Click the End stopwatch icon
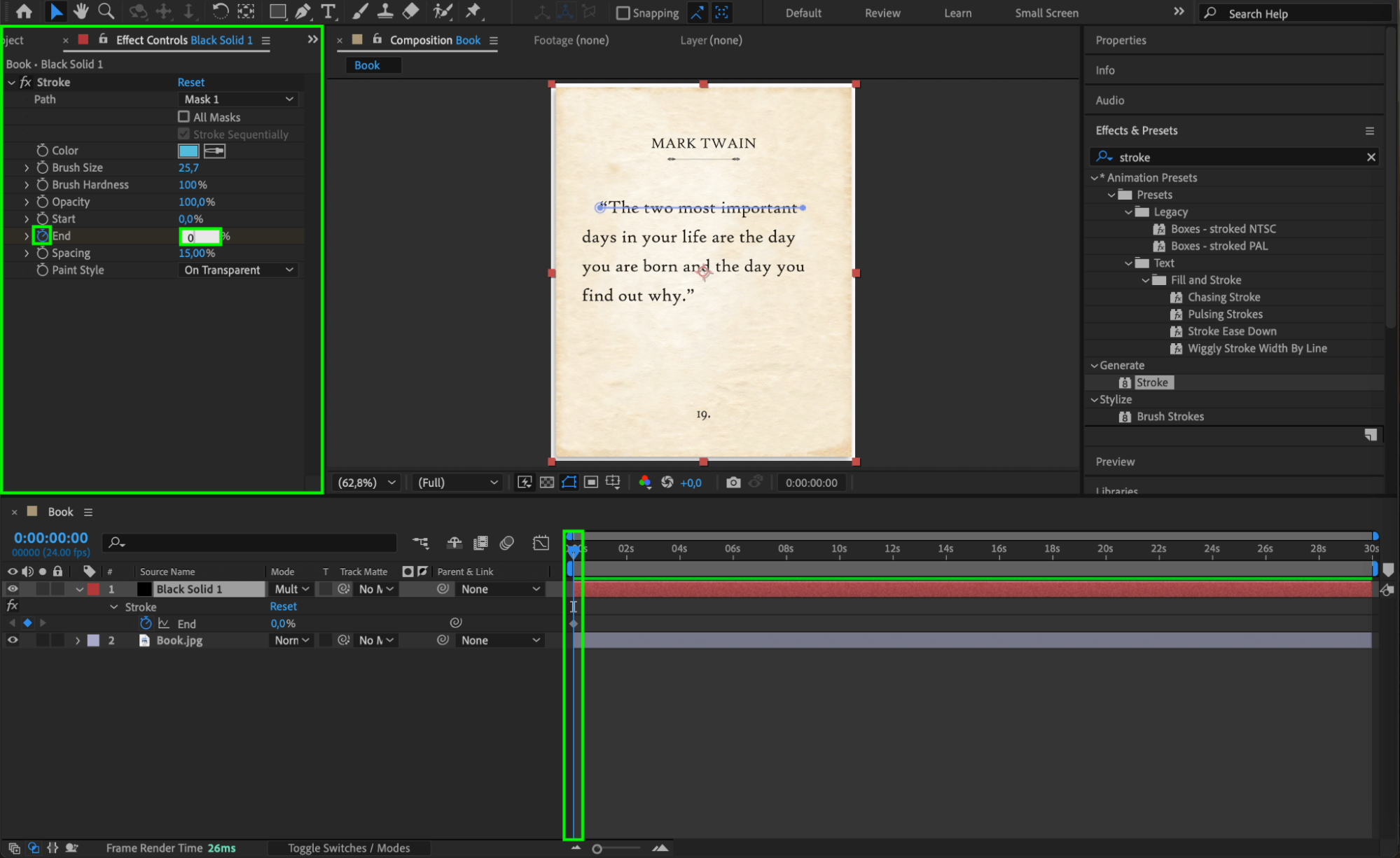This screenshot has height=858, width=1400. (42, 236)
